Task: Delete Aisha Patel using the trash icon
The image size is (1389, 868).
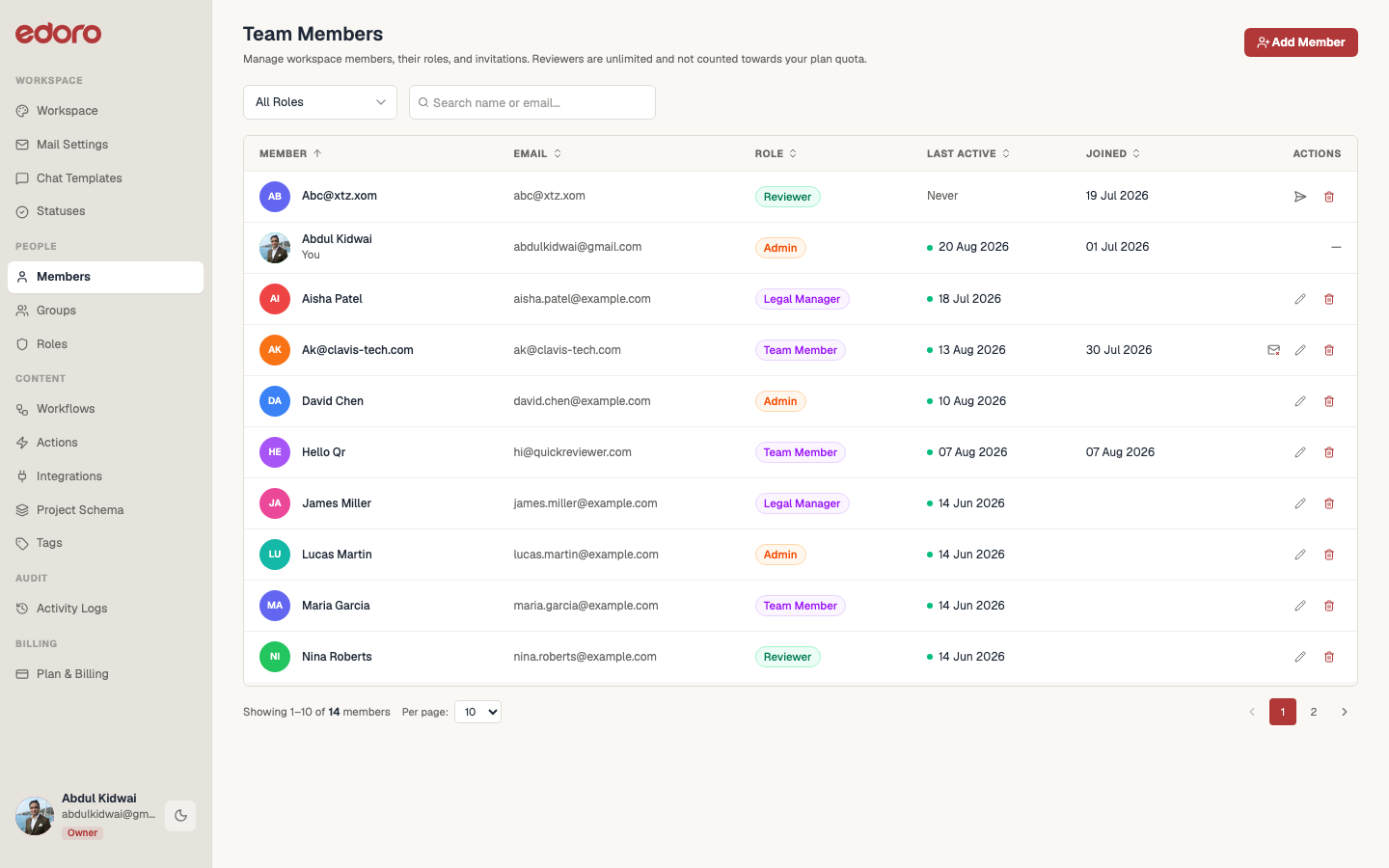Action: (1329, 299)
